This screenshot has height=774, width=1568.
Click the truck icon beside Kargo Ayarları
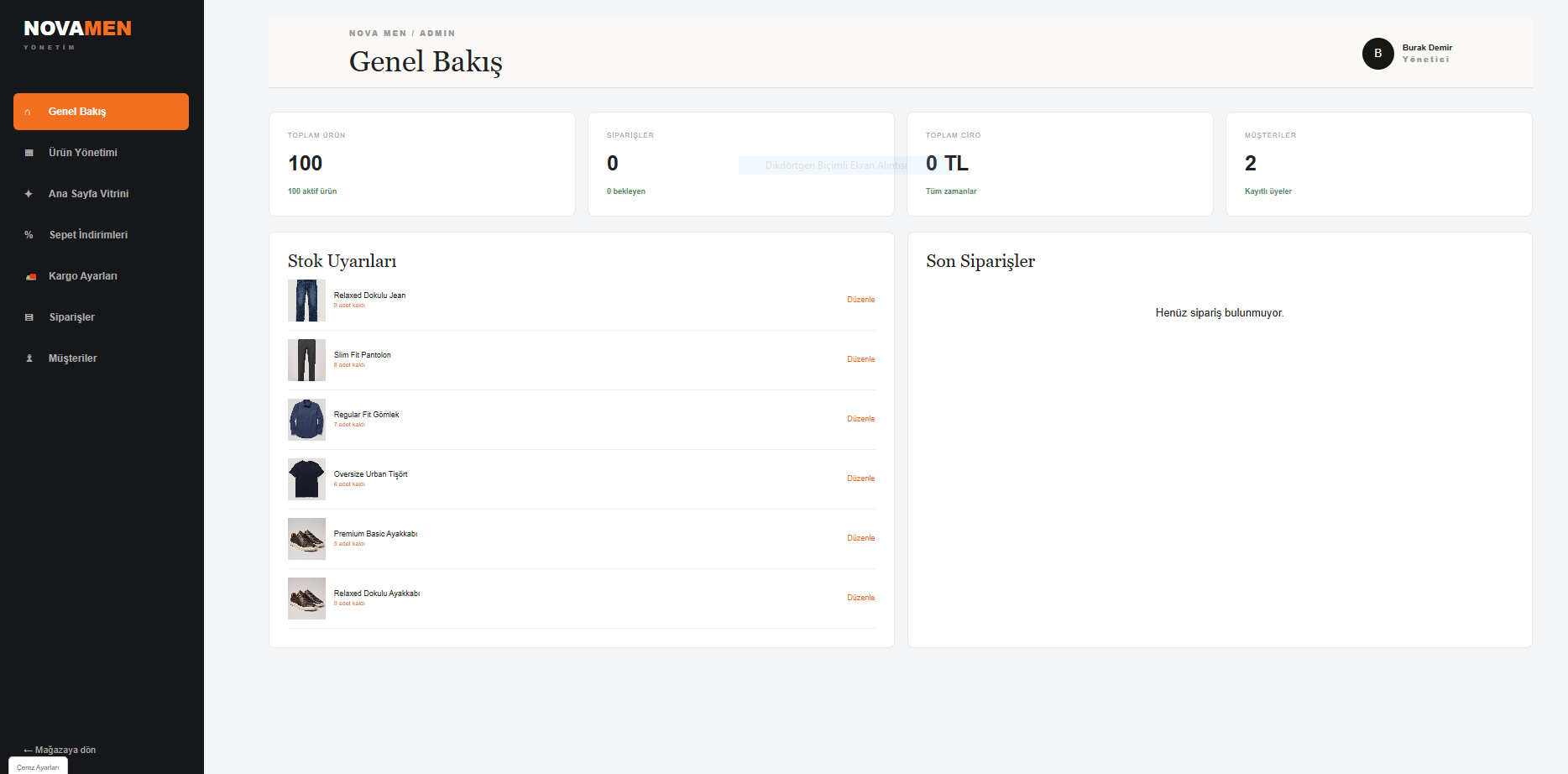[x=31, y=276]
